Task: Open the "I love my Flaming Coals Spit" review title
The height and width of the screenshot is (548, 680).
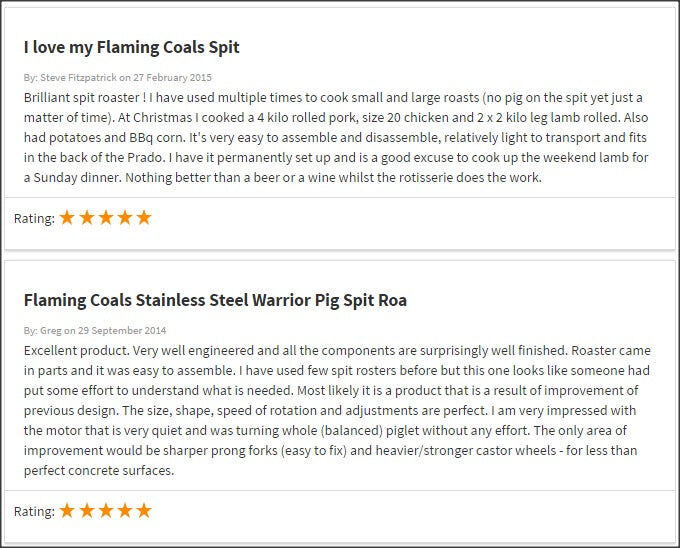Action: (x=131, y=47)
